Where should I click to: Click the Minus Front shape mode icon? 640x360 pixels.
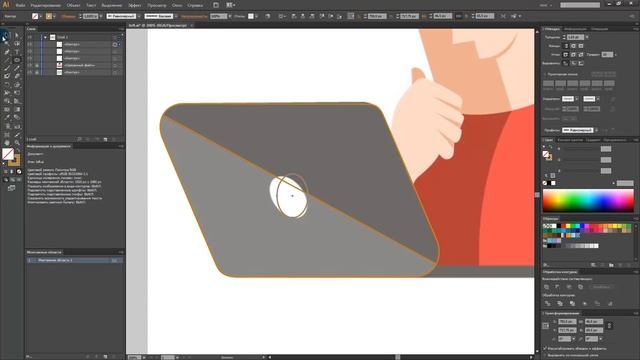(558, 287)
